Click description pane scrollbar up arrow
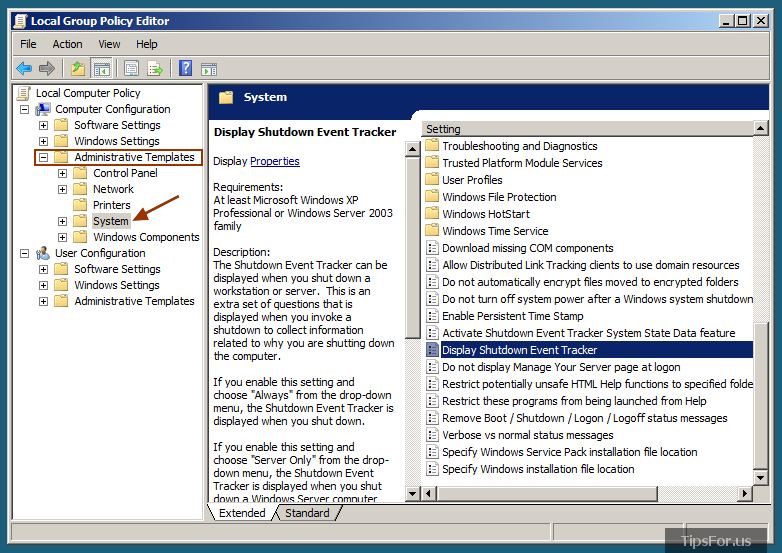The image size is (782, 553). point(412,149)
